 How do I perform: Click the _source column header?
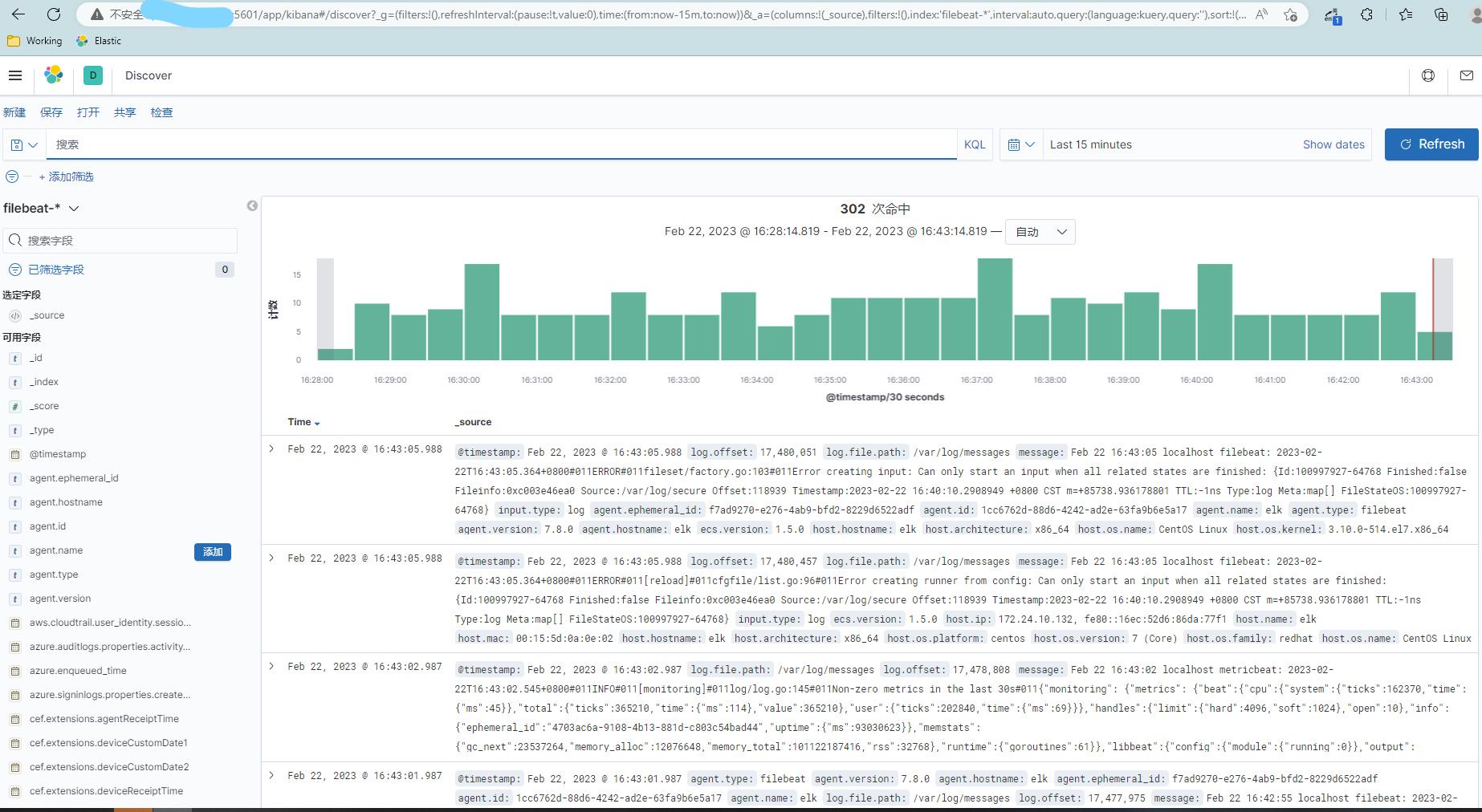click(x=473, y=422)
